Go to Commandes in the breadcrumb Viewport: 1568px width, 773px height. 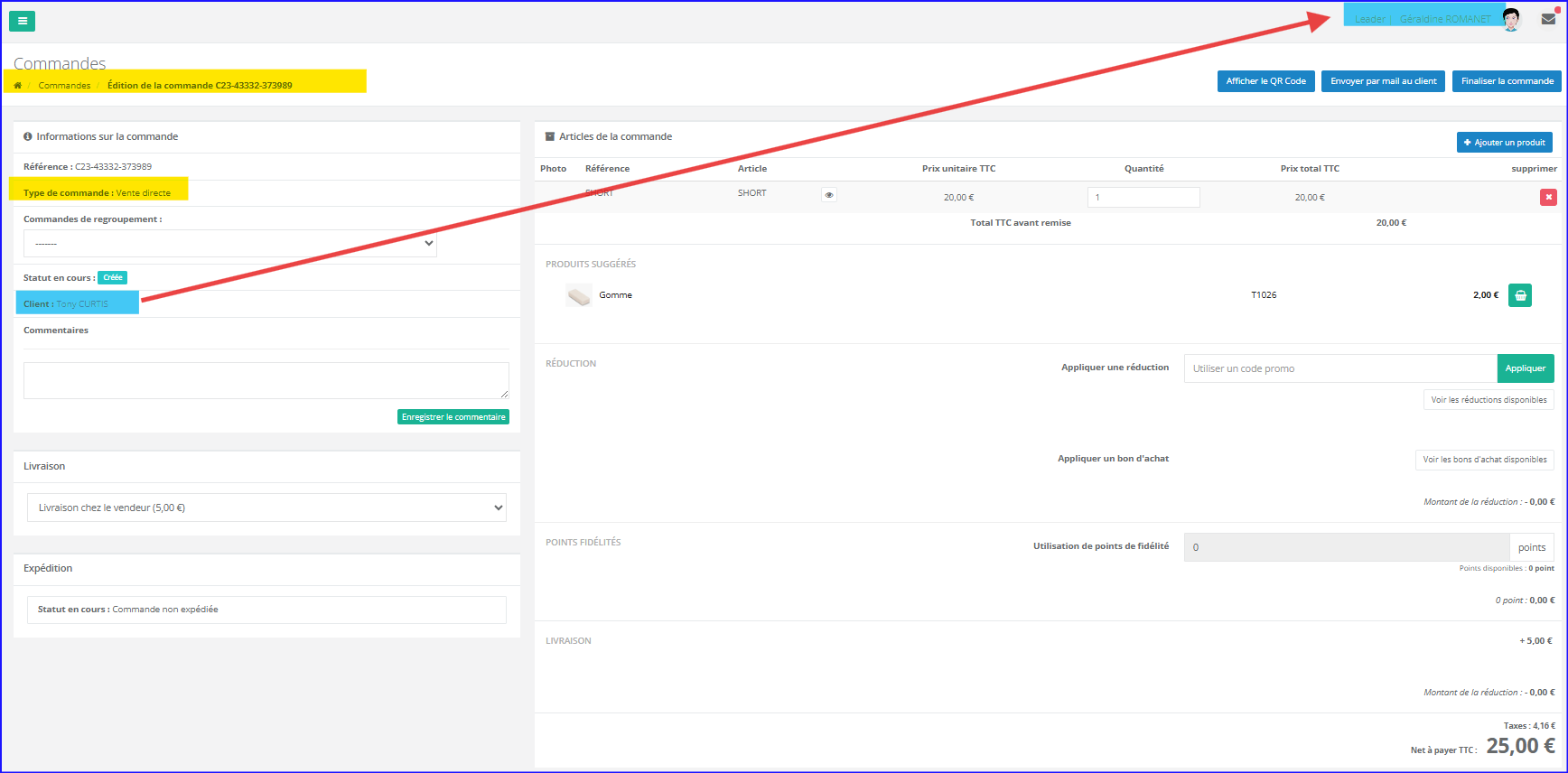click(64, 86)
